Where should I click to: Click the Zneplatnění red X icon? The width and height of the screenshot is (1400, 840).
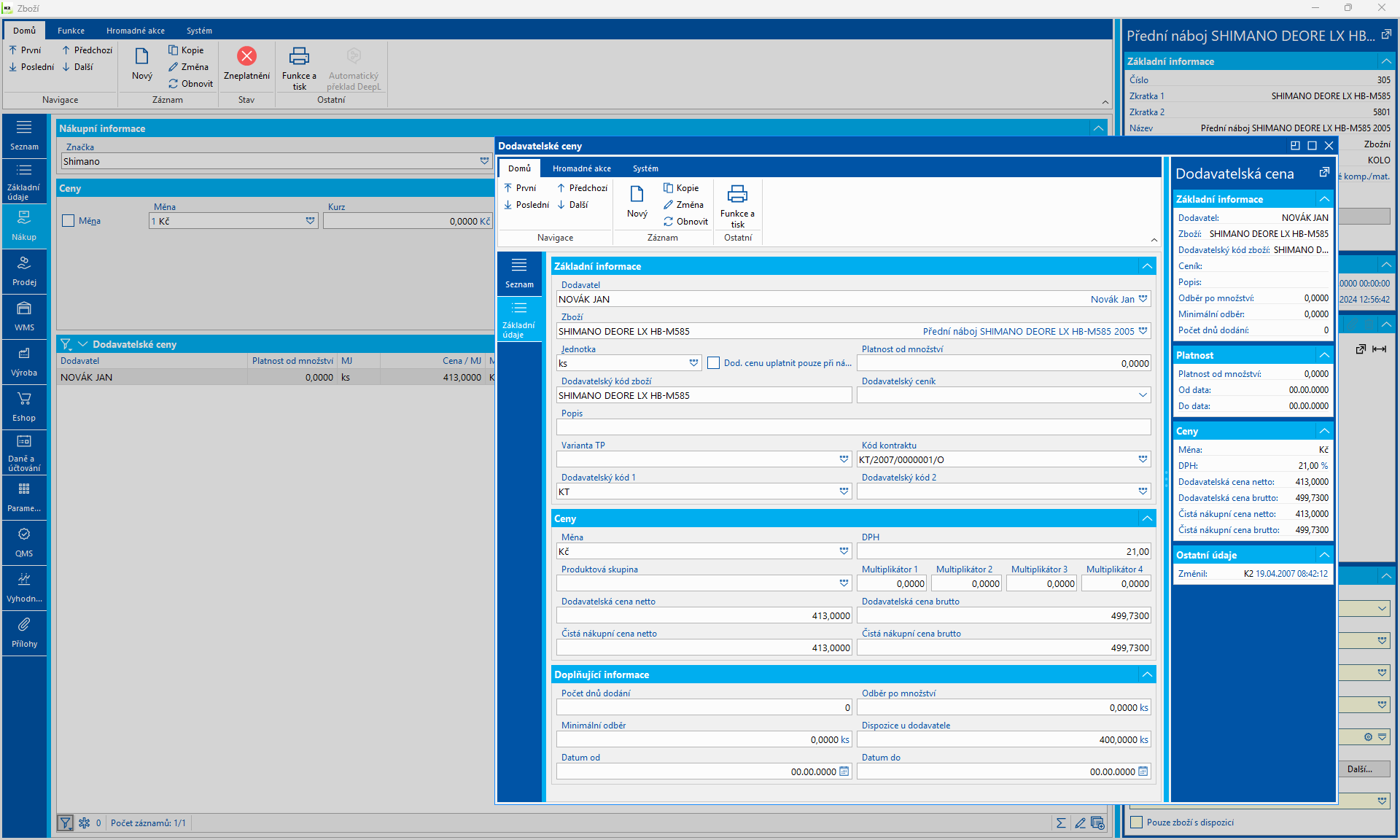(x=246, y=56)
